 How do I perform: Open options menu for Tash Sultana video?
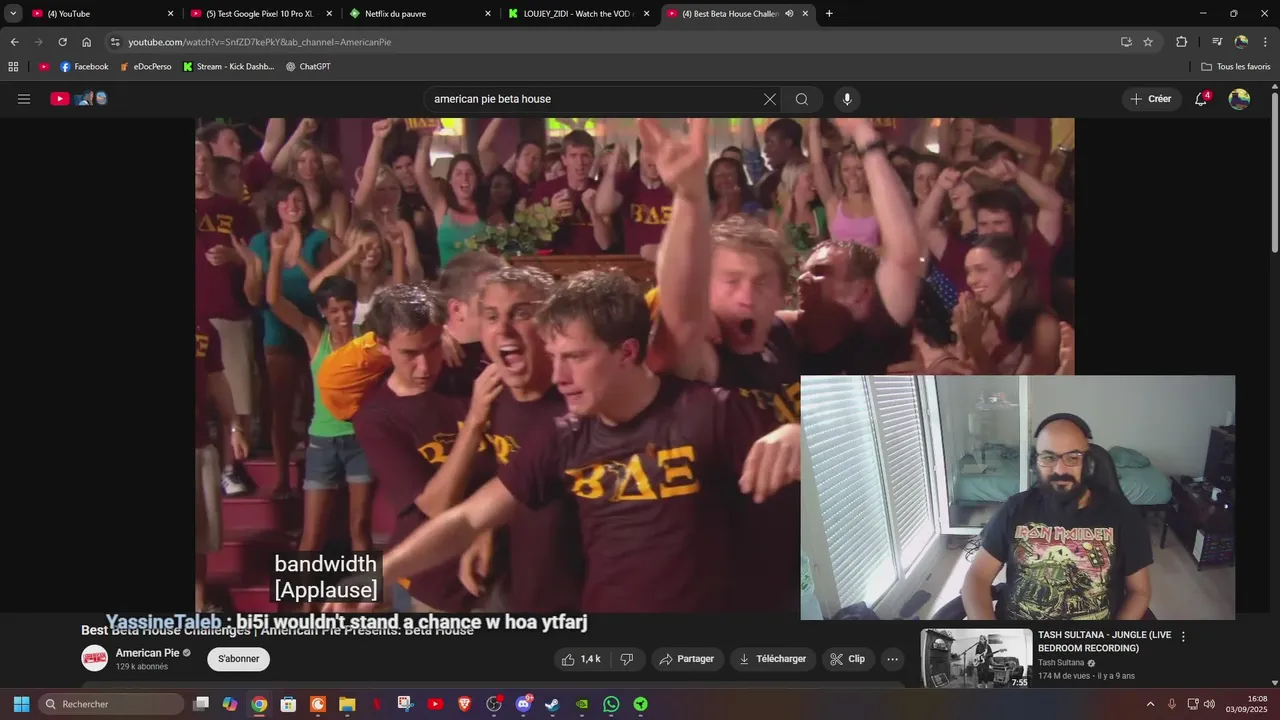coord(1183,636)
